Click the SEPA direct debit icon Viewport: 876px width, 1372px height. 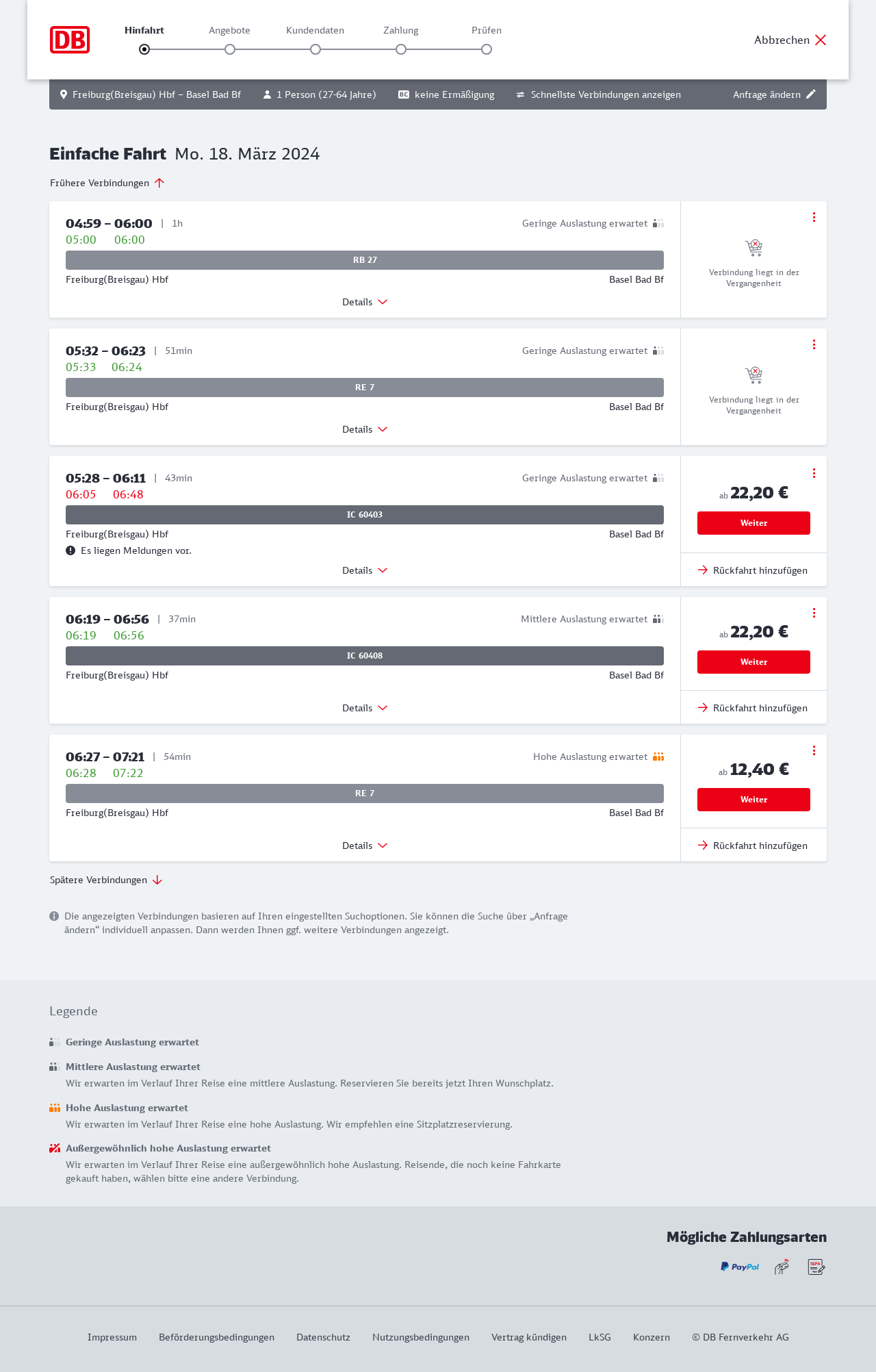pos(816,1267)
